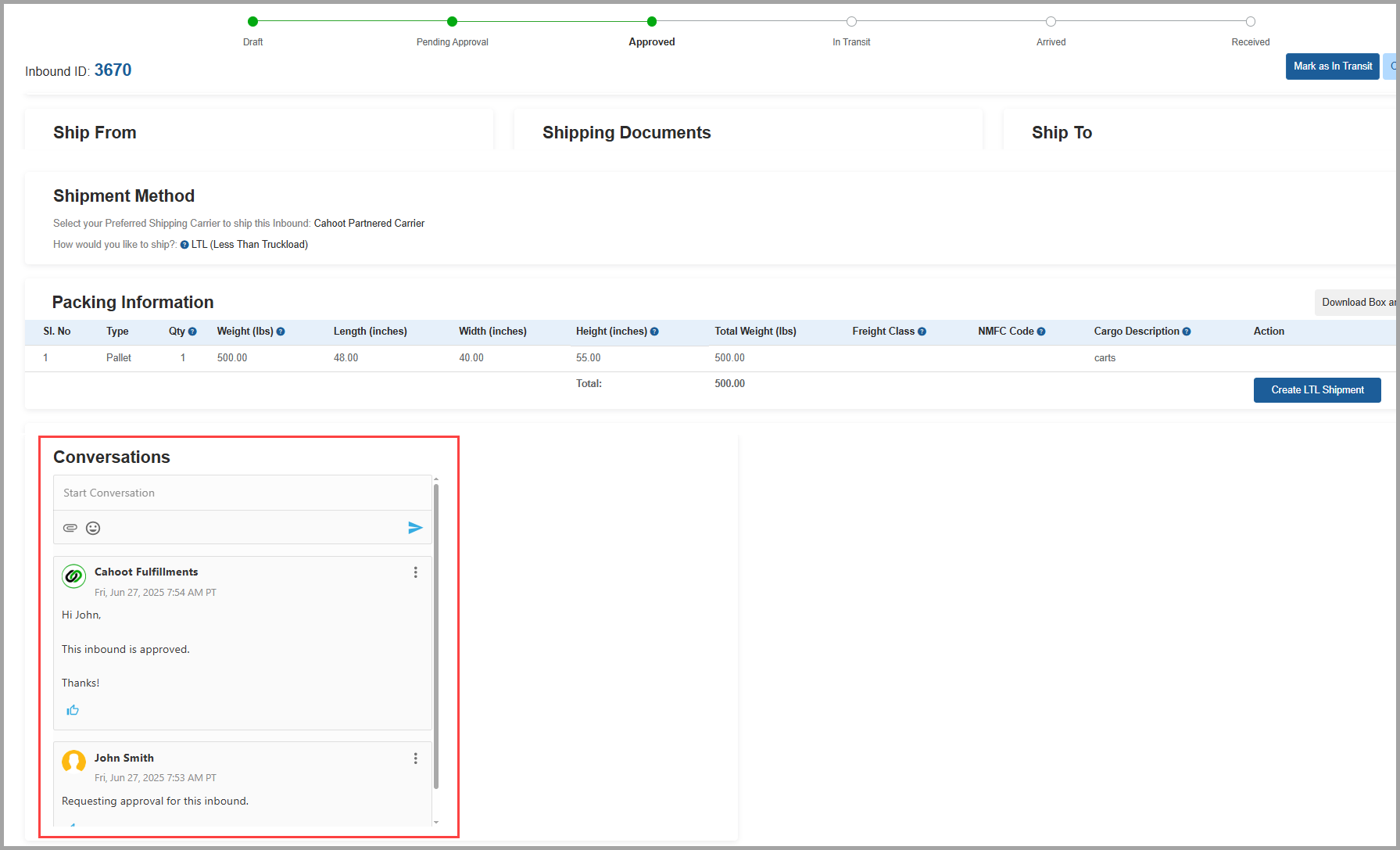Click the 'Requesting approval for this inbound.' message
This screenshot has width=1400, height=850.
(x=155, y=802)
